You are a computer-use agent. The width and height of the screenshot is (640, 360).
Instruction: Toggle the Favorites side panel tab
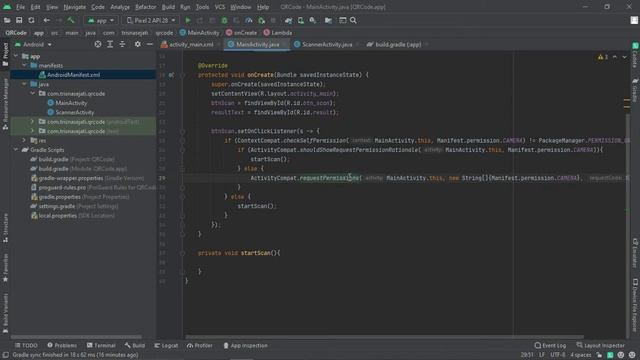point(5,267)
